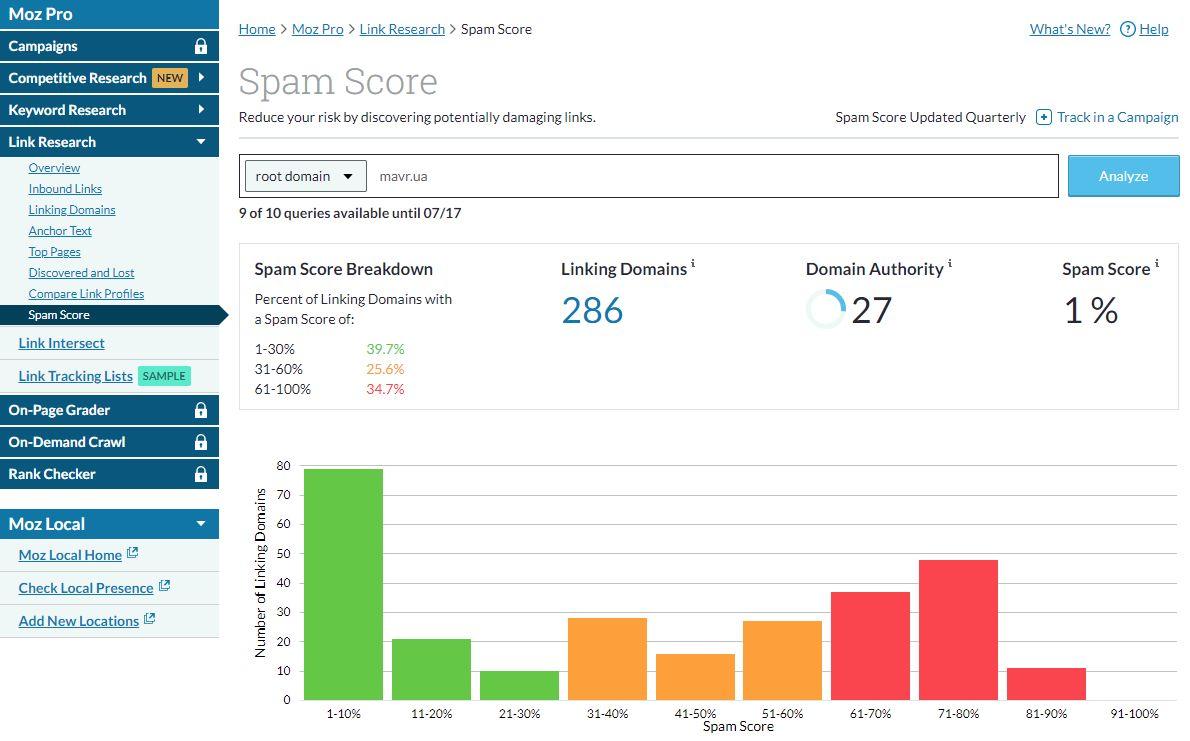The image size is (1190, 741).
Task: Click the green 1-10% chart bar
Action: pyautogui.click(x=343, y=585)
